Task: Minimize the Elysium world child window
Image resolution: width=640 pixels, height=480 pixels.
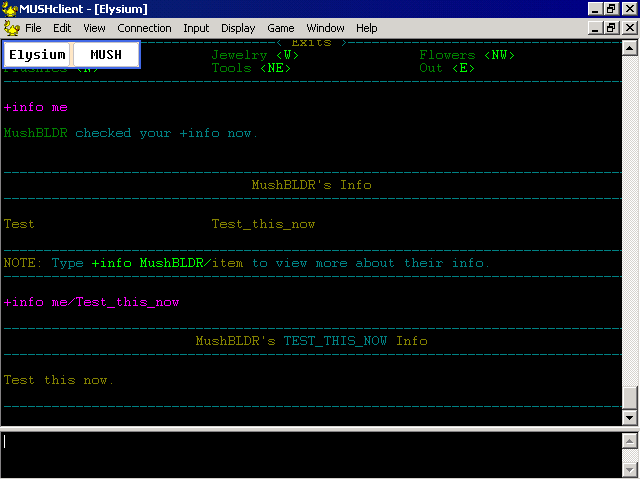Action: point(595,28)
